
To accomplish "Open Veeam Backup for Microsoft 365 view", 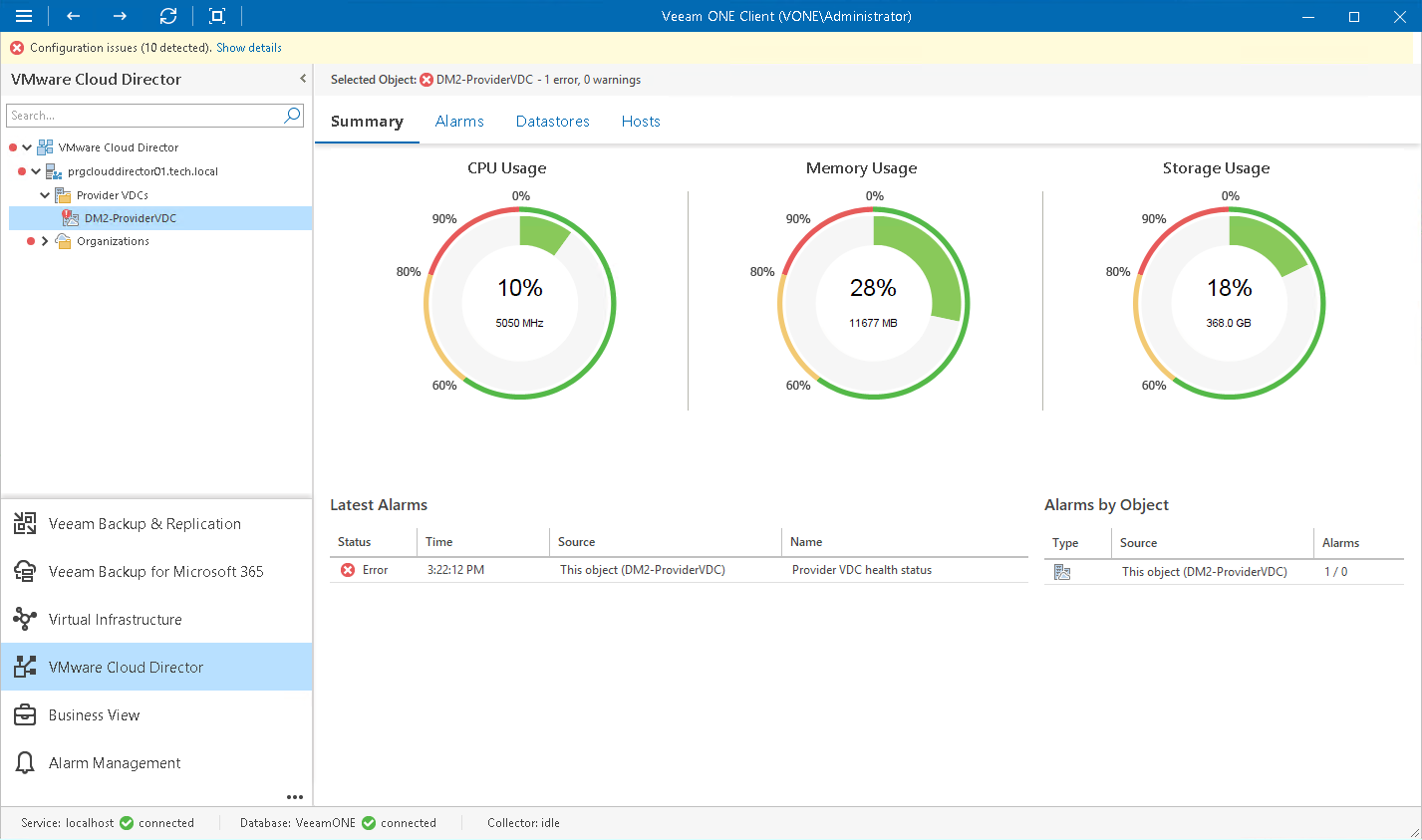I will click(156, 571).
